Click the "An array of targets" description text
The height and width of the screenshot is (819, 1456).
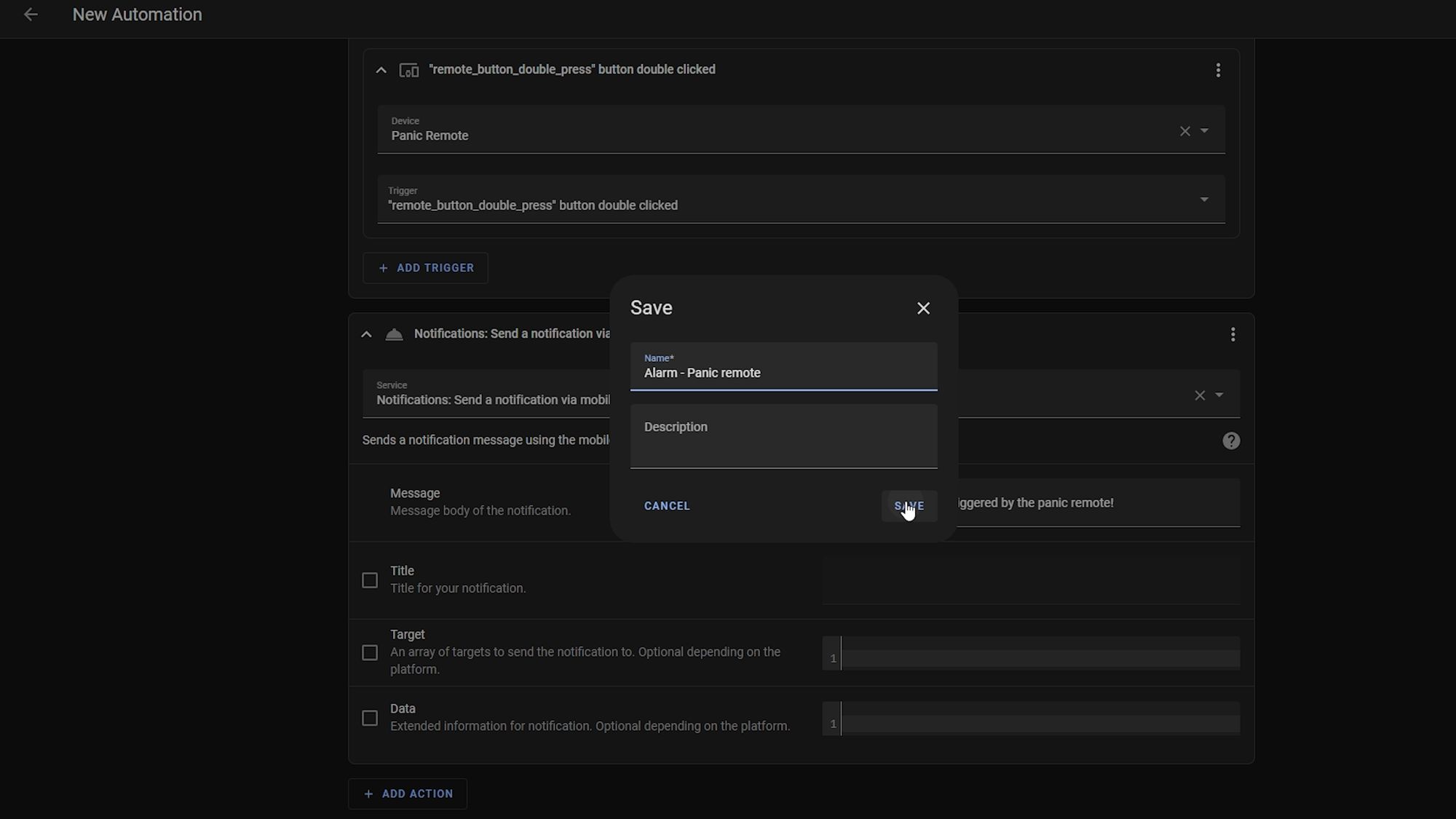[x=585, y=660]
